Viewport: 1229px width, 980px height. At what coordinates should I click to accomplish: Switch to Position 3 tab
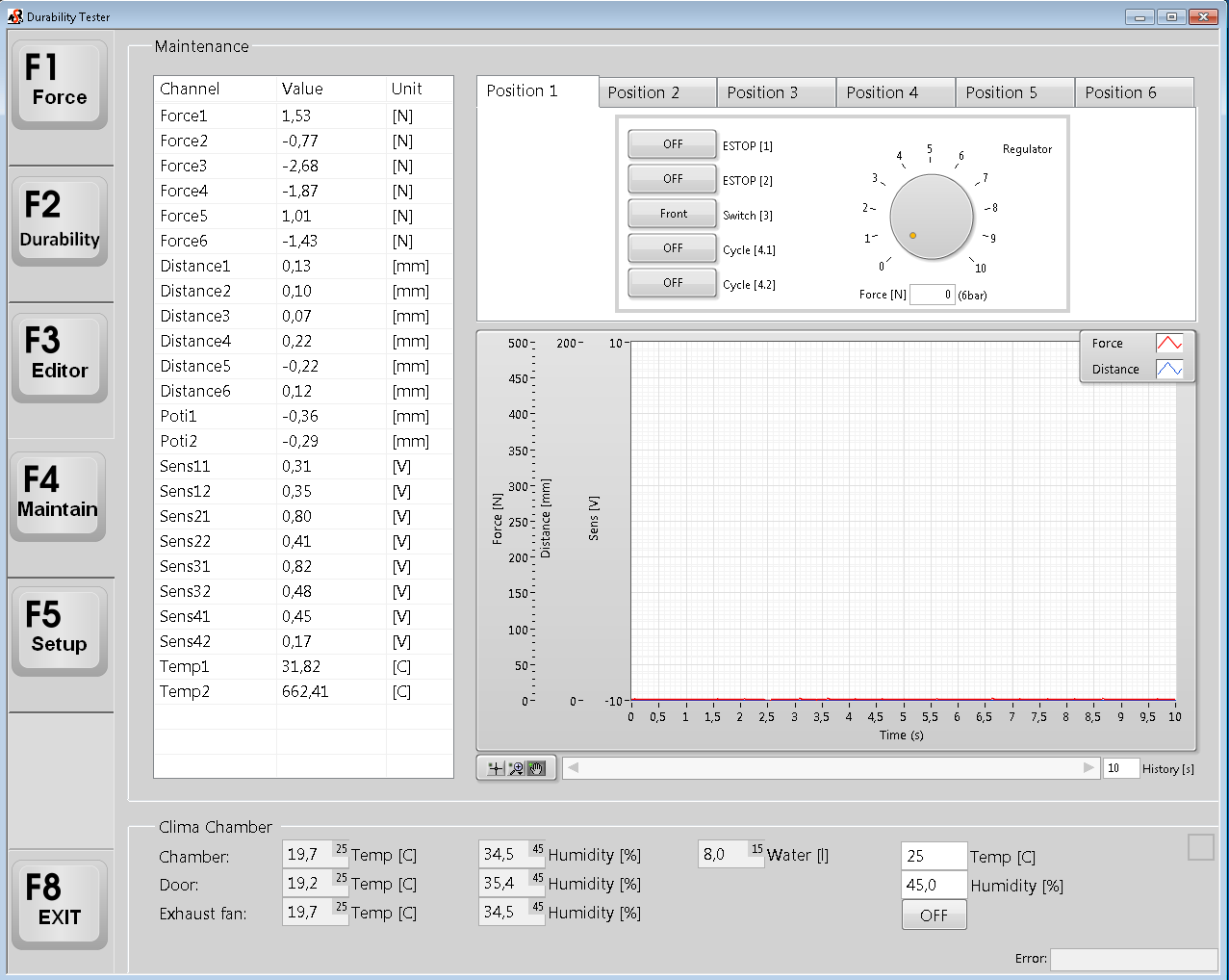pyautogui.click(x=777, y=92)
